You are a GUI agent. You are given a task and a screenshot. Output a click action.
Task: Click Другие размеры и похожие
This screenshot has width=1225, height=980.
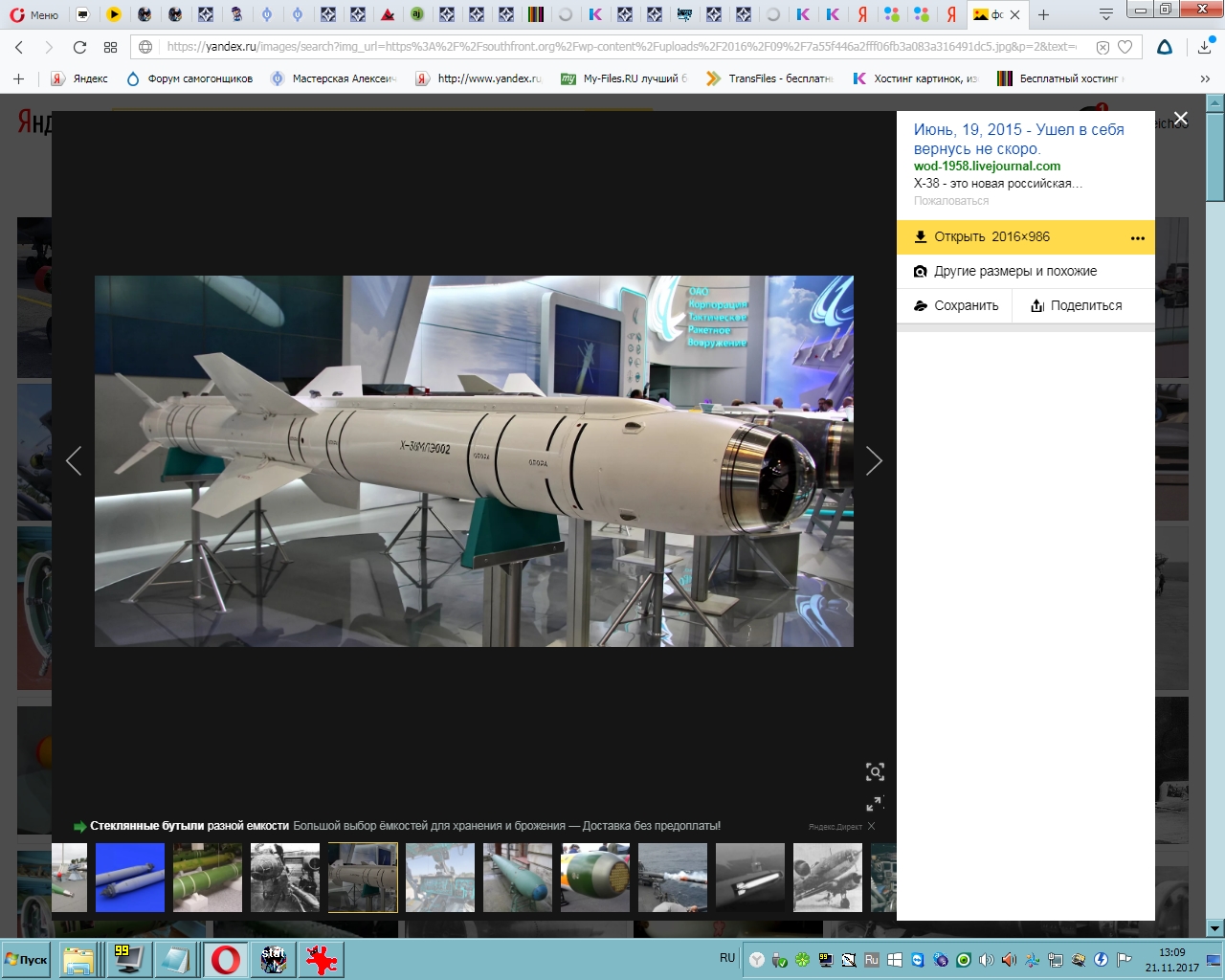pos(1014,272)
